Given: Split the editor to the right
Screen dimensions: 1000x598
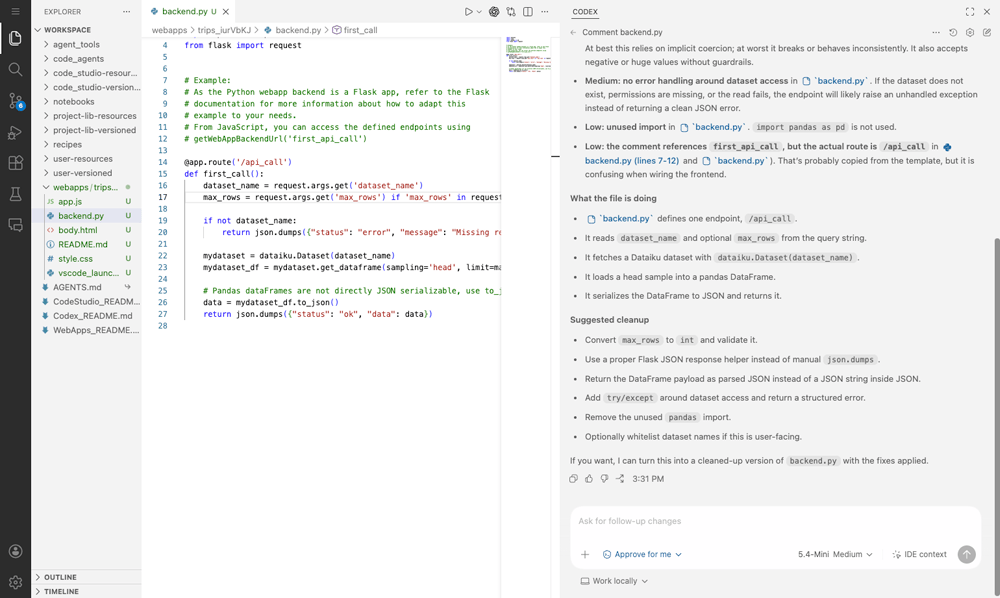Looking at the screenshot, I should click(x=528, y=11).
